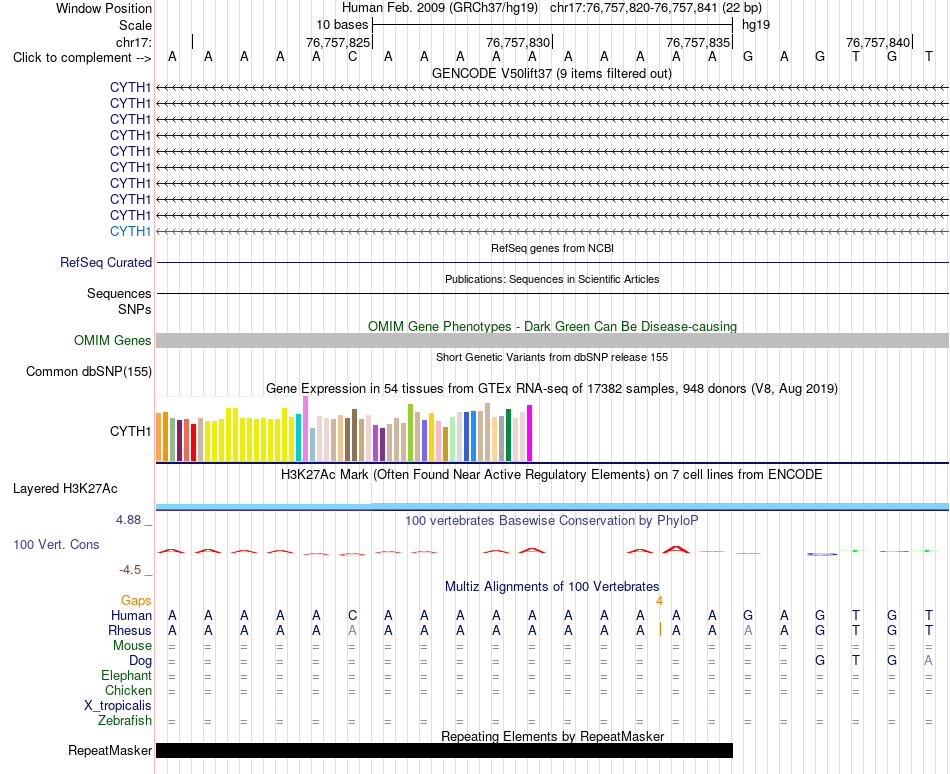The image size is (950, 774).
Task: Open the 100 Vert. Cons track label
Action: pos(56,544)
